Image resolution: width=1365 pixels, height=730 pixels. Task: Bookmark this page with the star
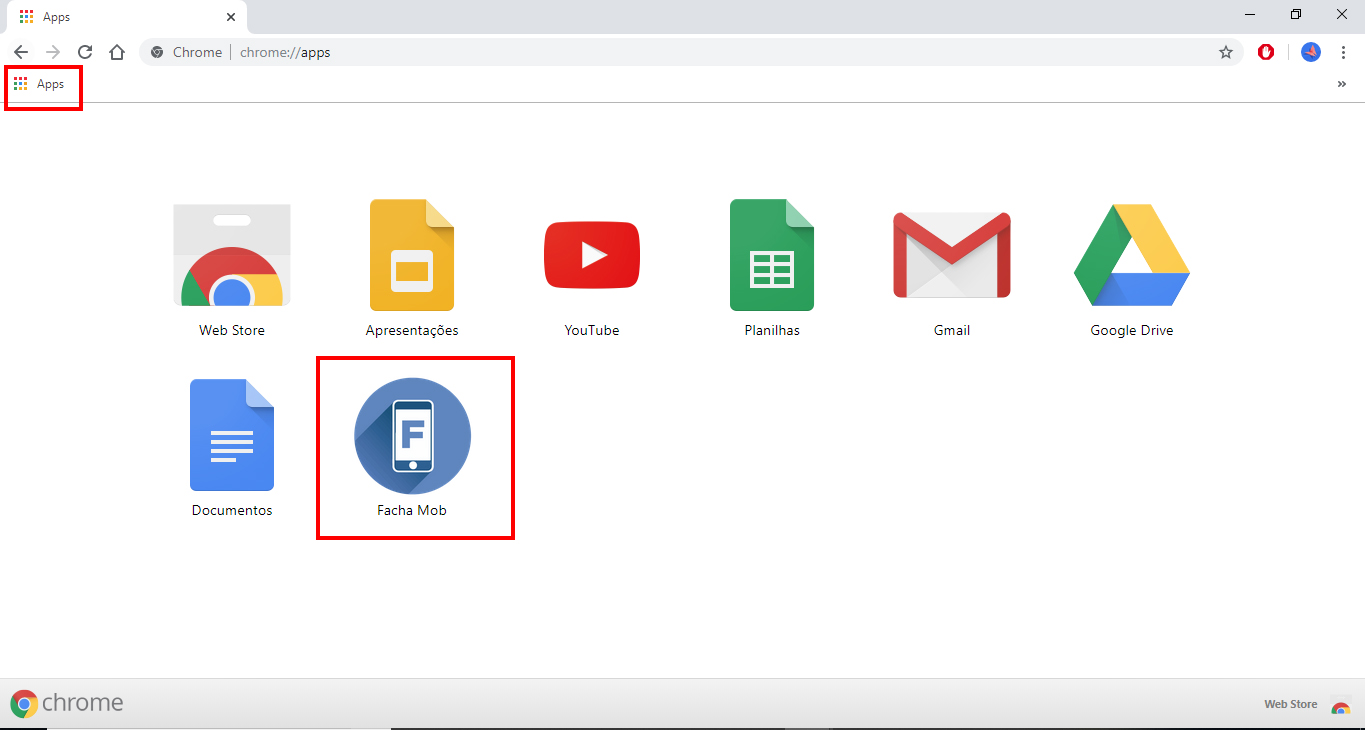pos(1226,52)
